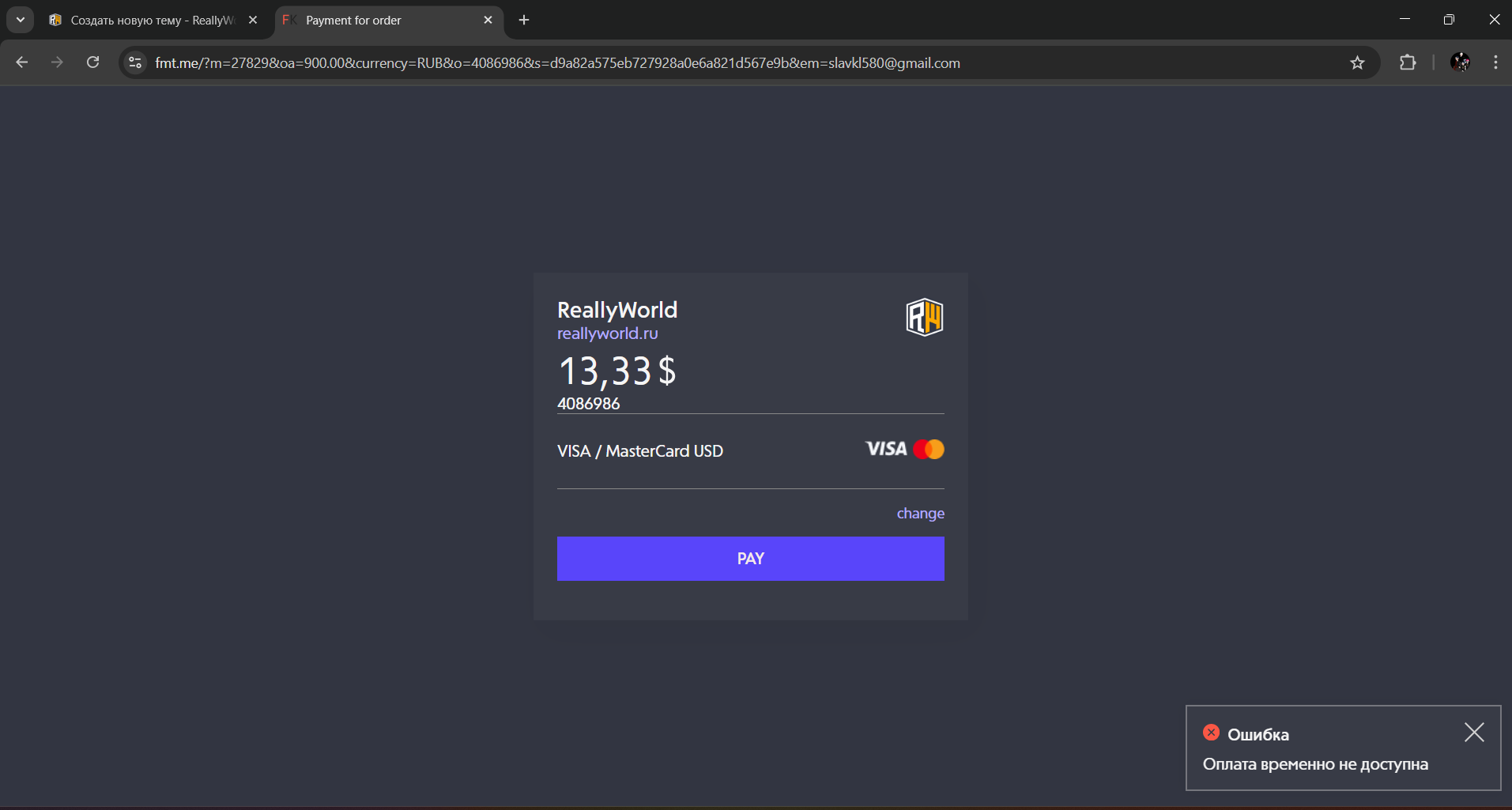This screenshot has height=810, width=1512.
Task: Click the VISA card logo
Action: [x=886, y=449]
